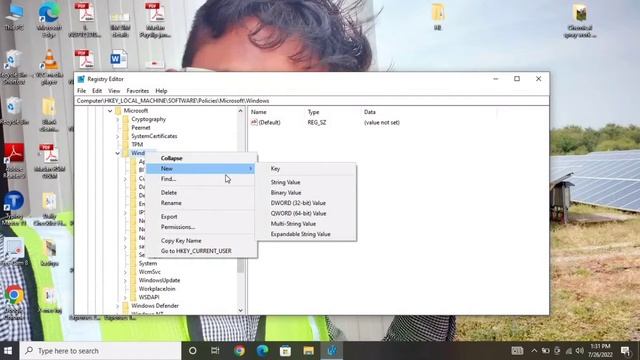Expand the Windows Defender tree node
This screenshot has height=360, width=640.
[118, 306]
